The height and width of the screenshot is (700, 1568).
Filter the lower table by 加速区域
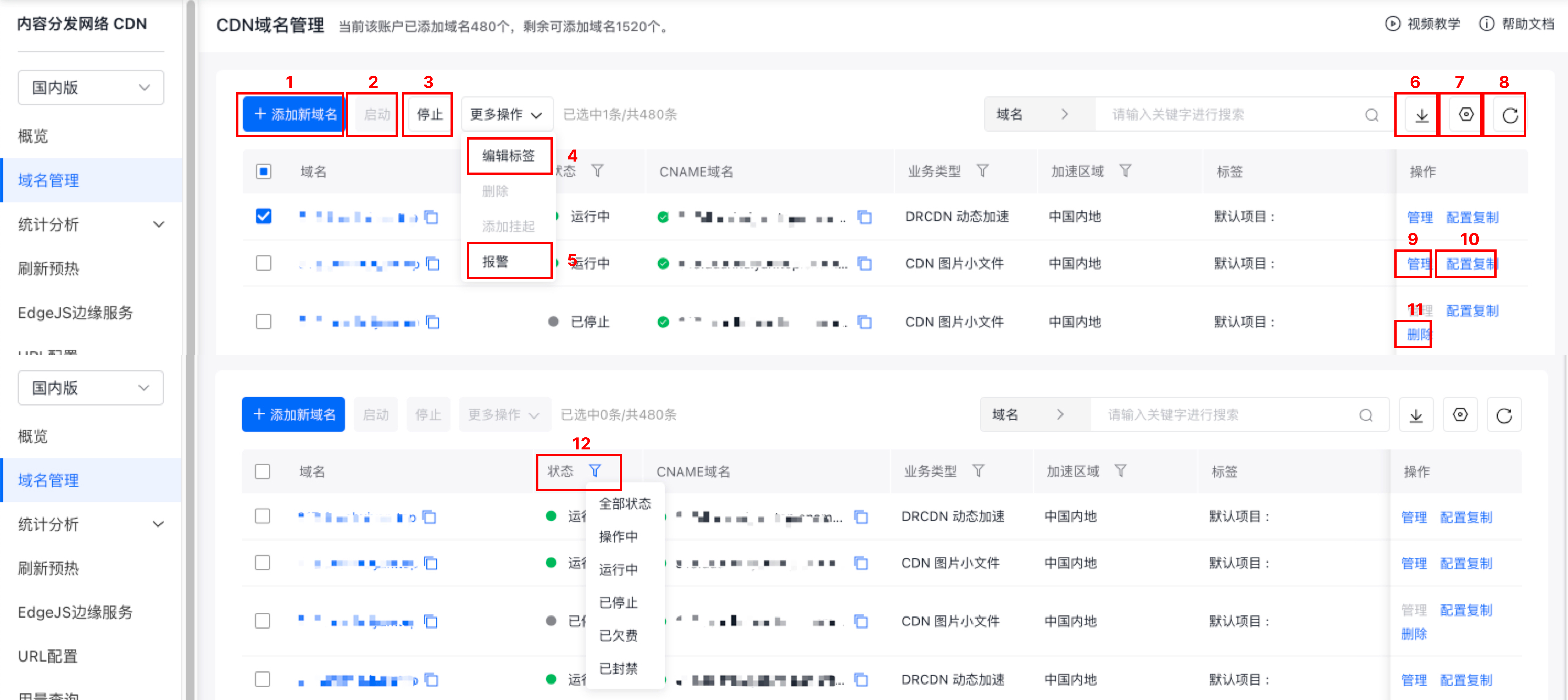(1121, 471)
